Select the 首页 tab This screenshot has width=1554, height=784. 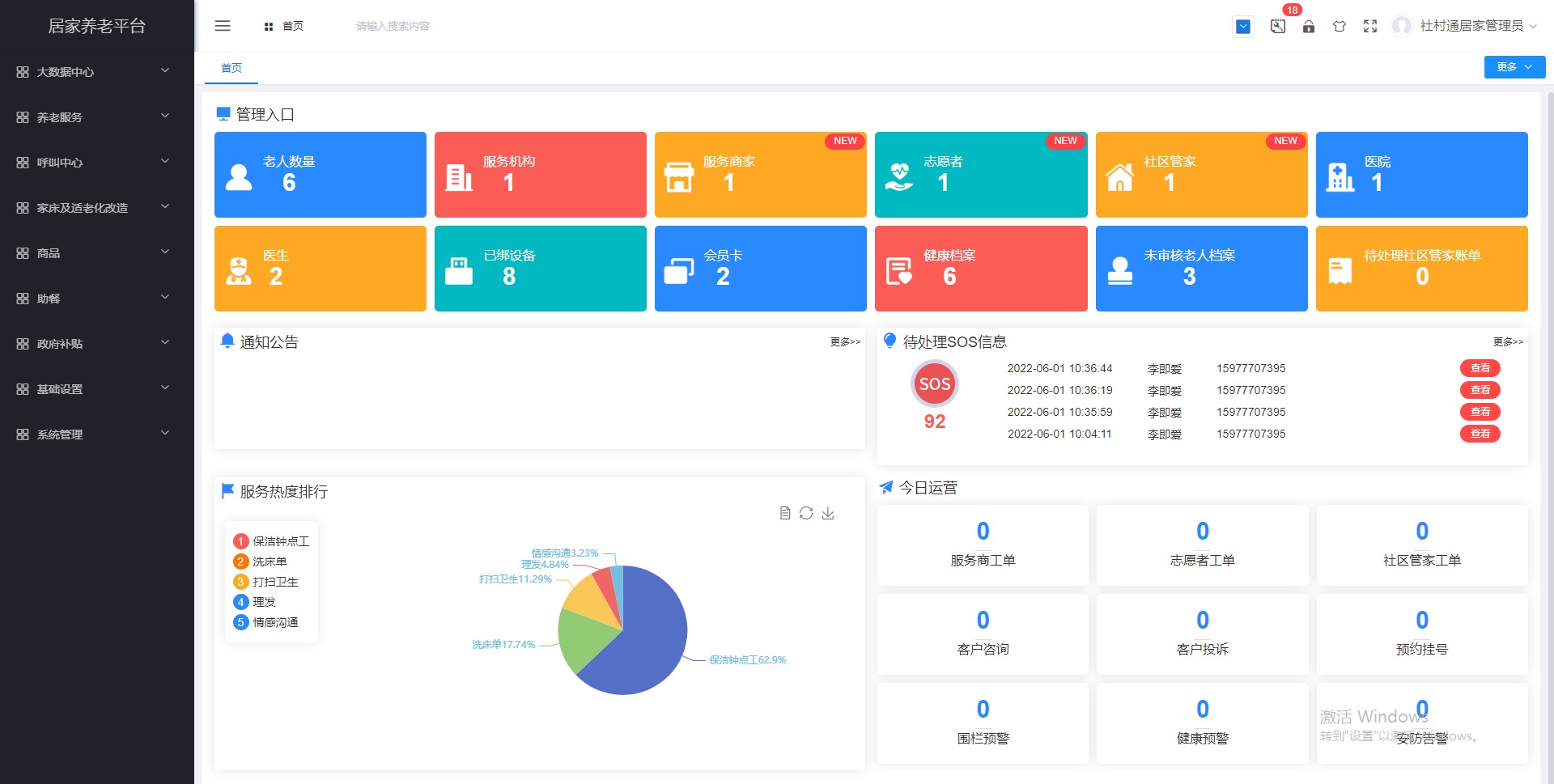[231, 68]
